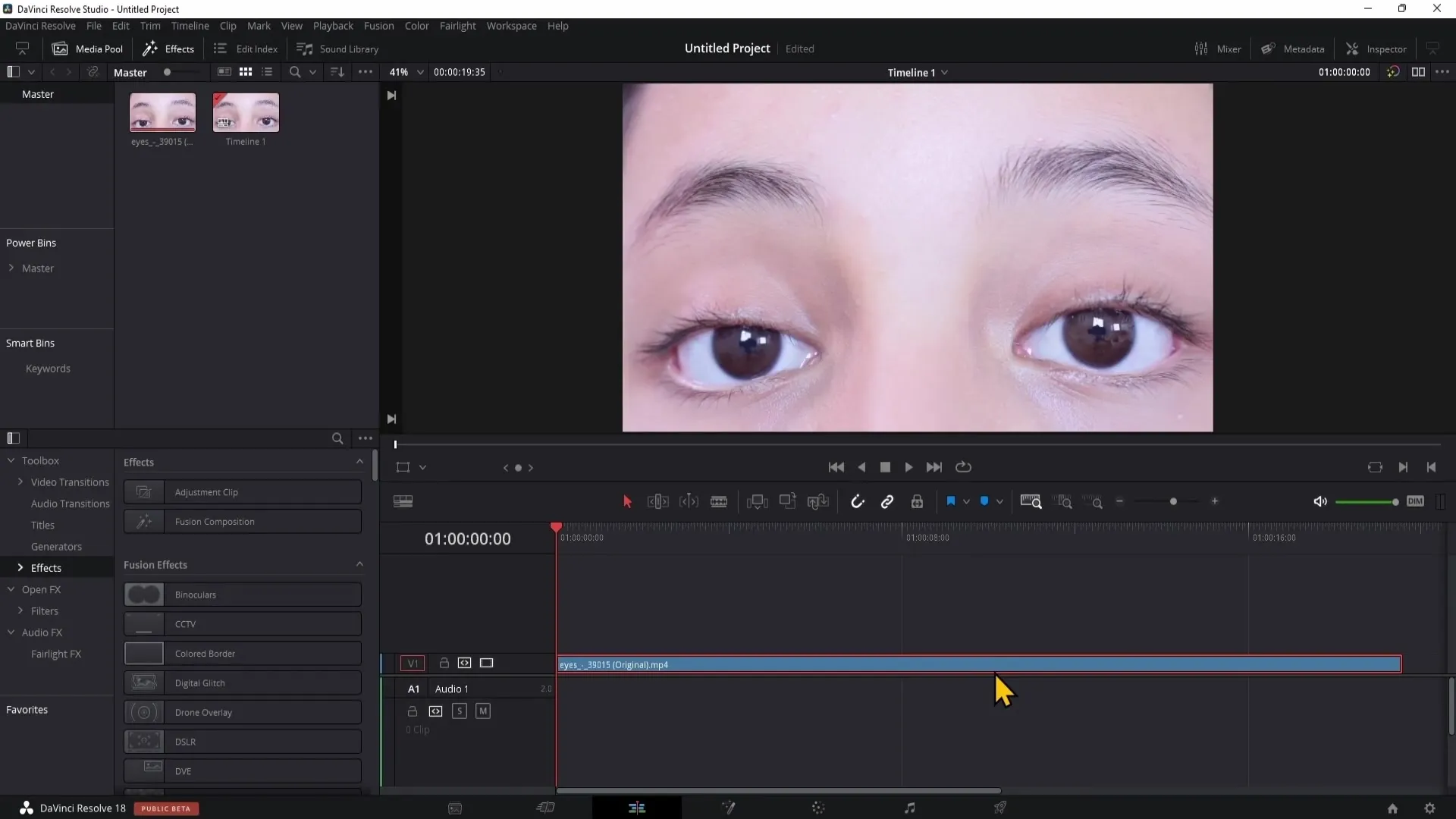The width and height of the screenshot is (1456, 819).
Task: Toggle the DIM audio button
Action: (1415, 501)
